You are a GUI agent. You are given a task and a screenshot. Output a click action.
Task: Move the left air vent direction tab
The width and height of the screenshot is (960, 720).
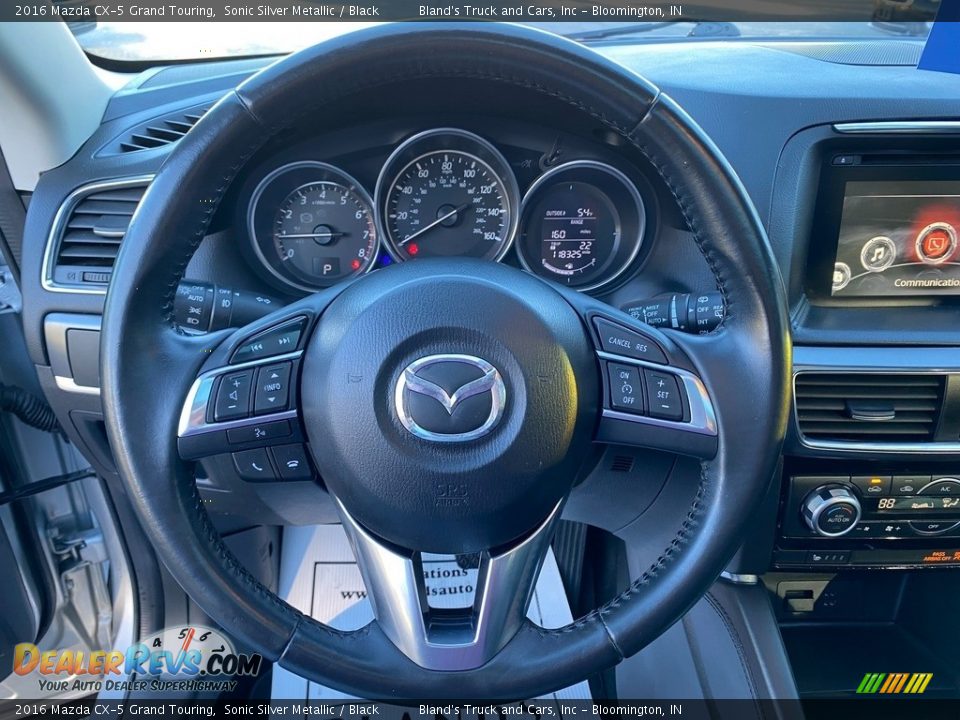click(x=110, y=231)
